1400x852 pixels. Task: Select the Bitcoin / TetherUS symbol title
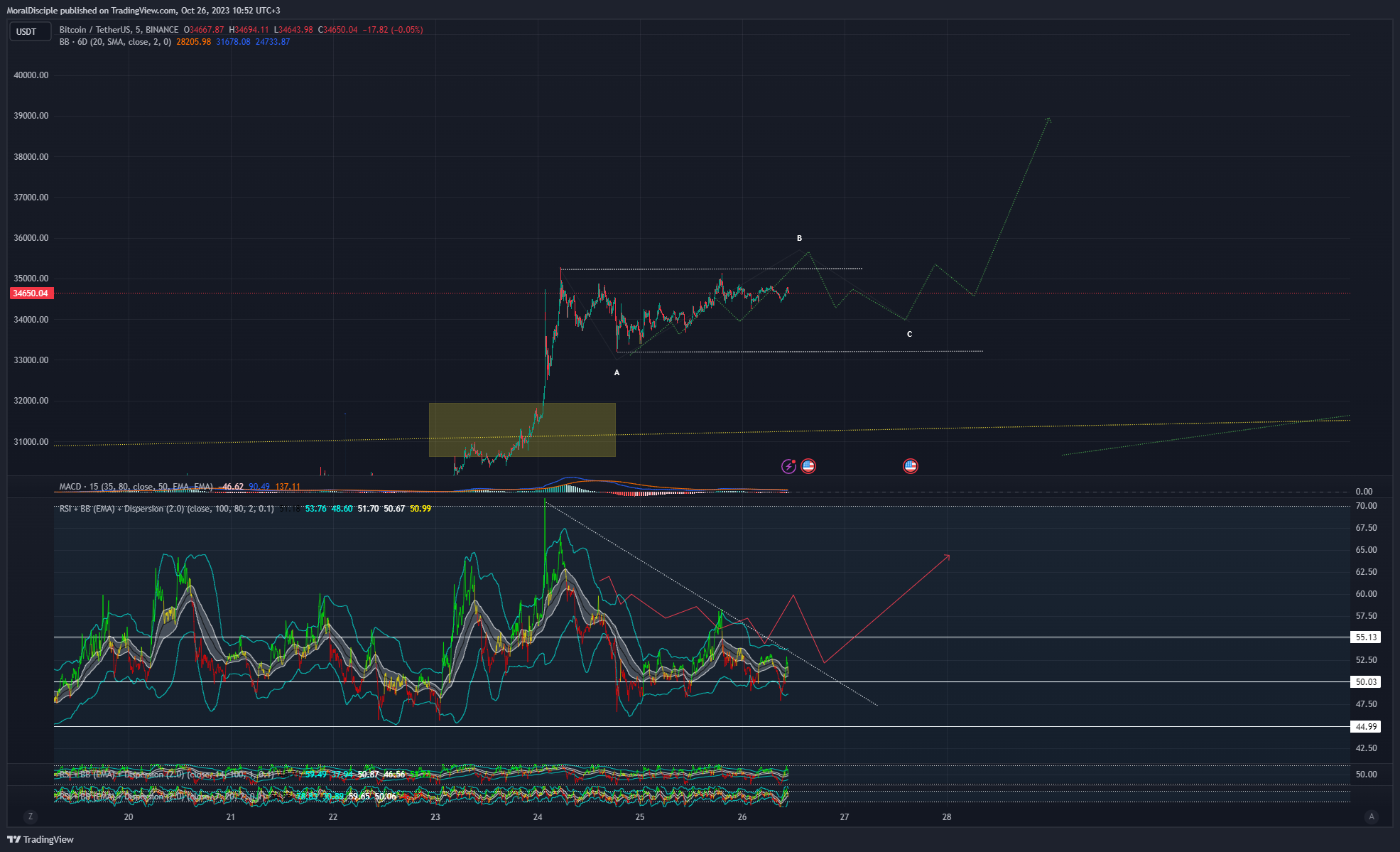pyautogui.click(x=119, y=30)
